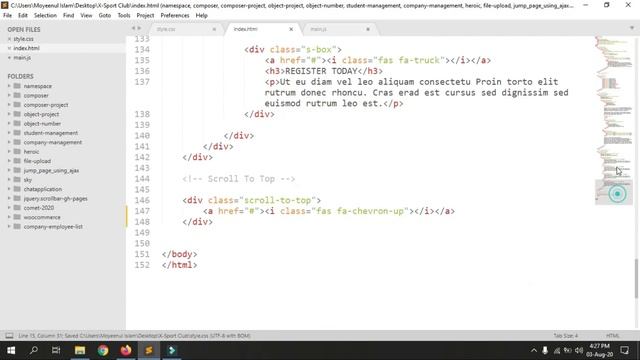Toggle the sidebar panel switcher icon
The width and height of the screenshot is (640, 360).
(9, 336)
